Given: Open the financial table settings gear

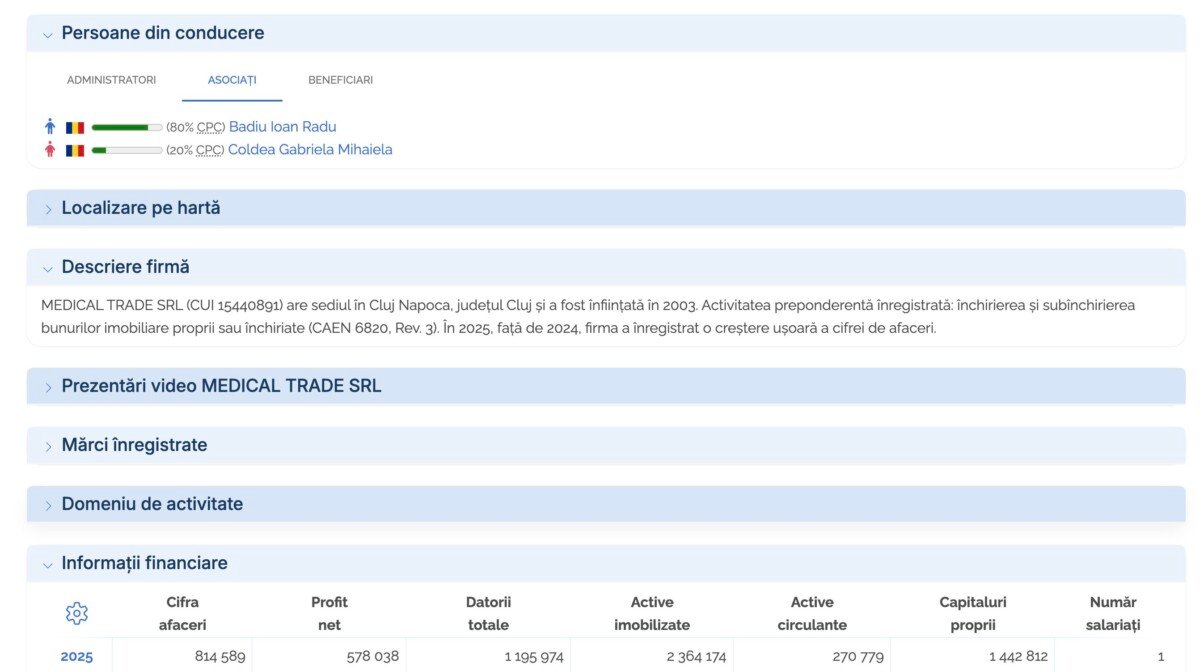Looking at the screenshot, I should pyautogui.click(x=77, y=613).
